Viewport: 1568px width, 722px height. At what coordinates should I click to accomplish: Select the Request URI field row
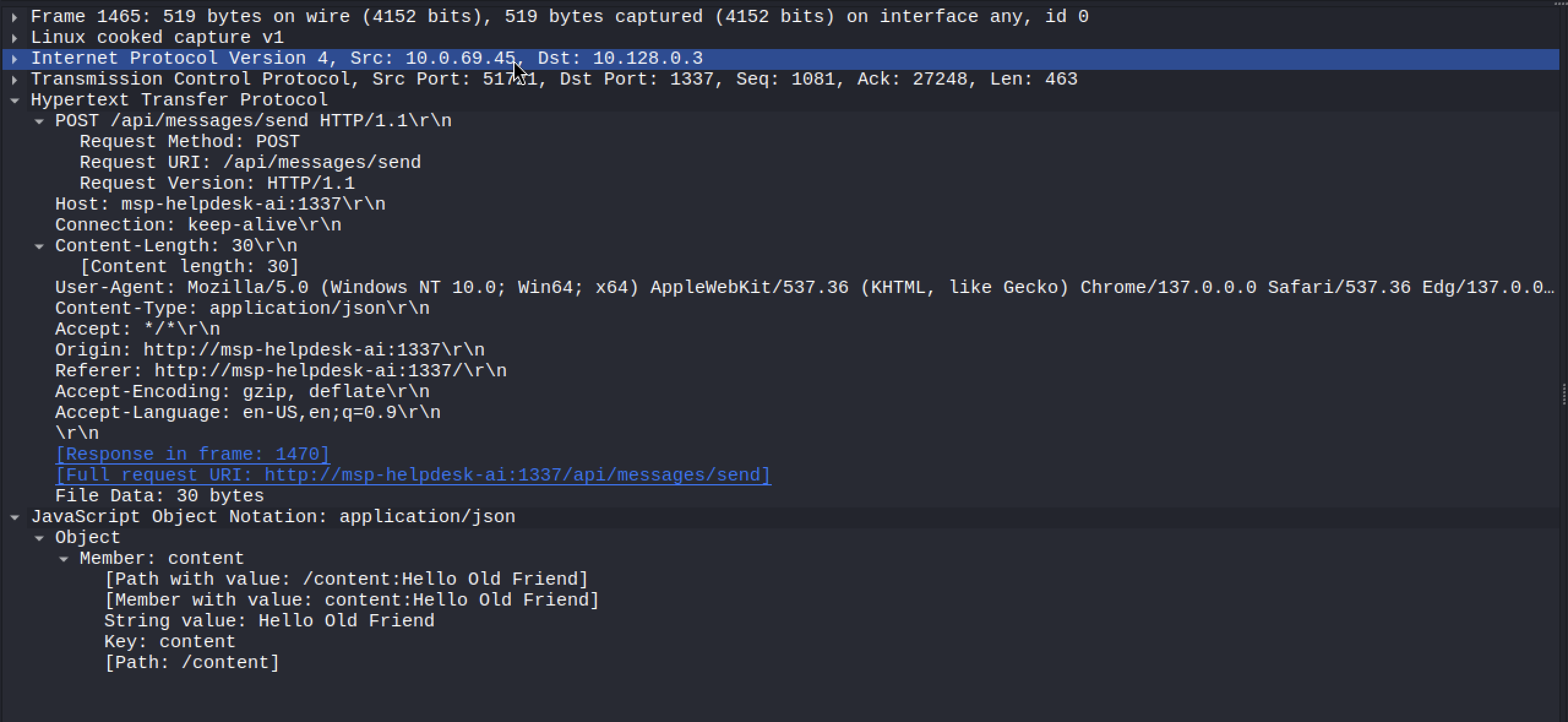[250, 162]
